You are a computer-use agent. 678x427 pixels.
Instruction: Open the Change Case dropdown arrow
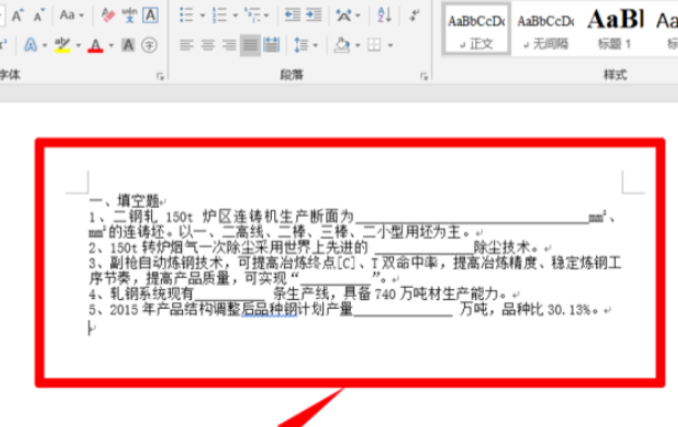click(81, 16)
